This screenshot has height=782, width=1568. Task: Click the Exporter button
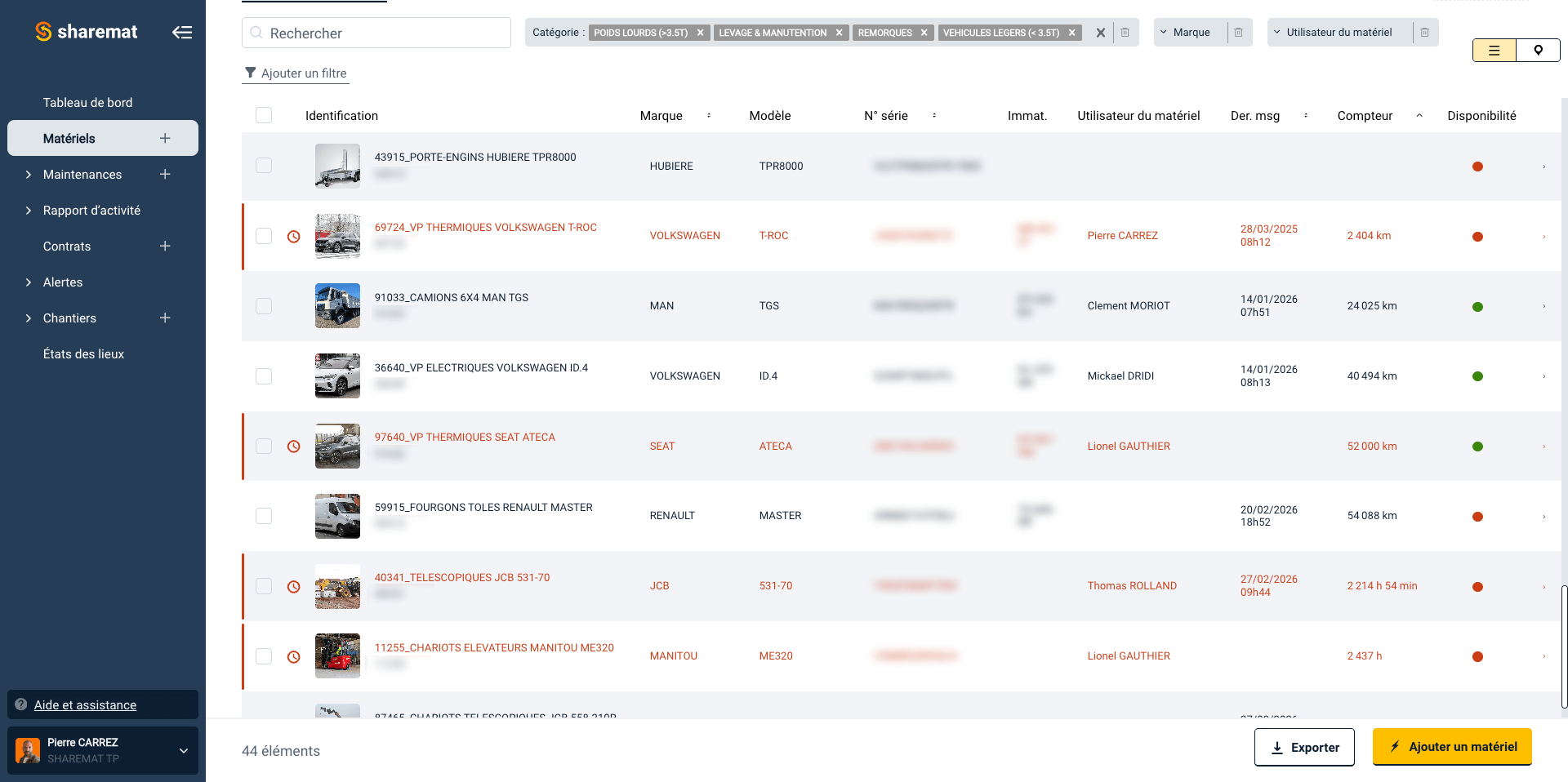1304,747
